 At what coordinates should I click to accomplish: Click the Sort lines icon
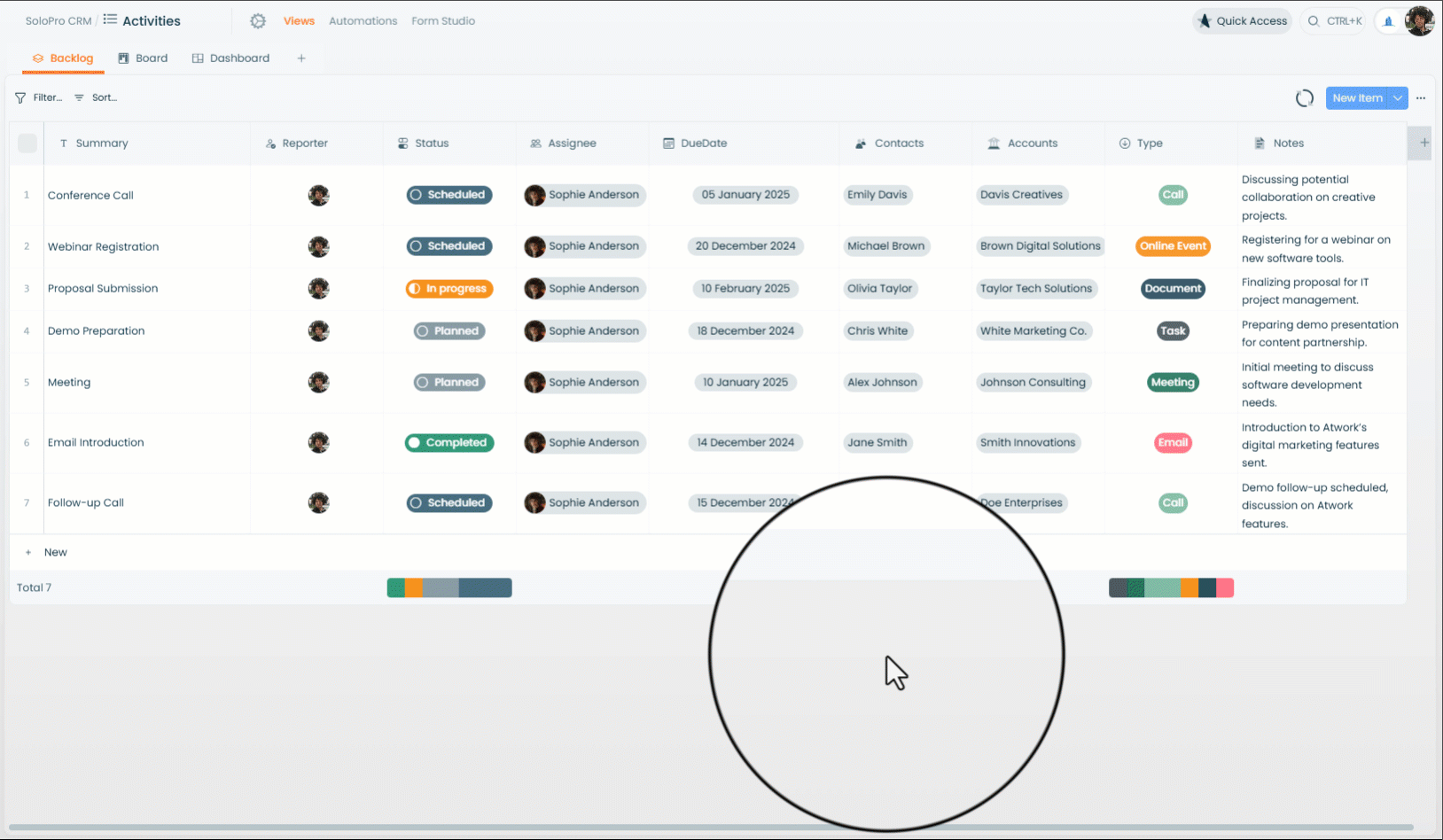(79, 98)
